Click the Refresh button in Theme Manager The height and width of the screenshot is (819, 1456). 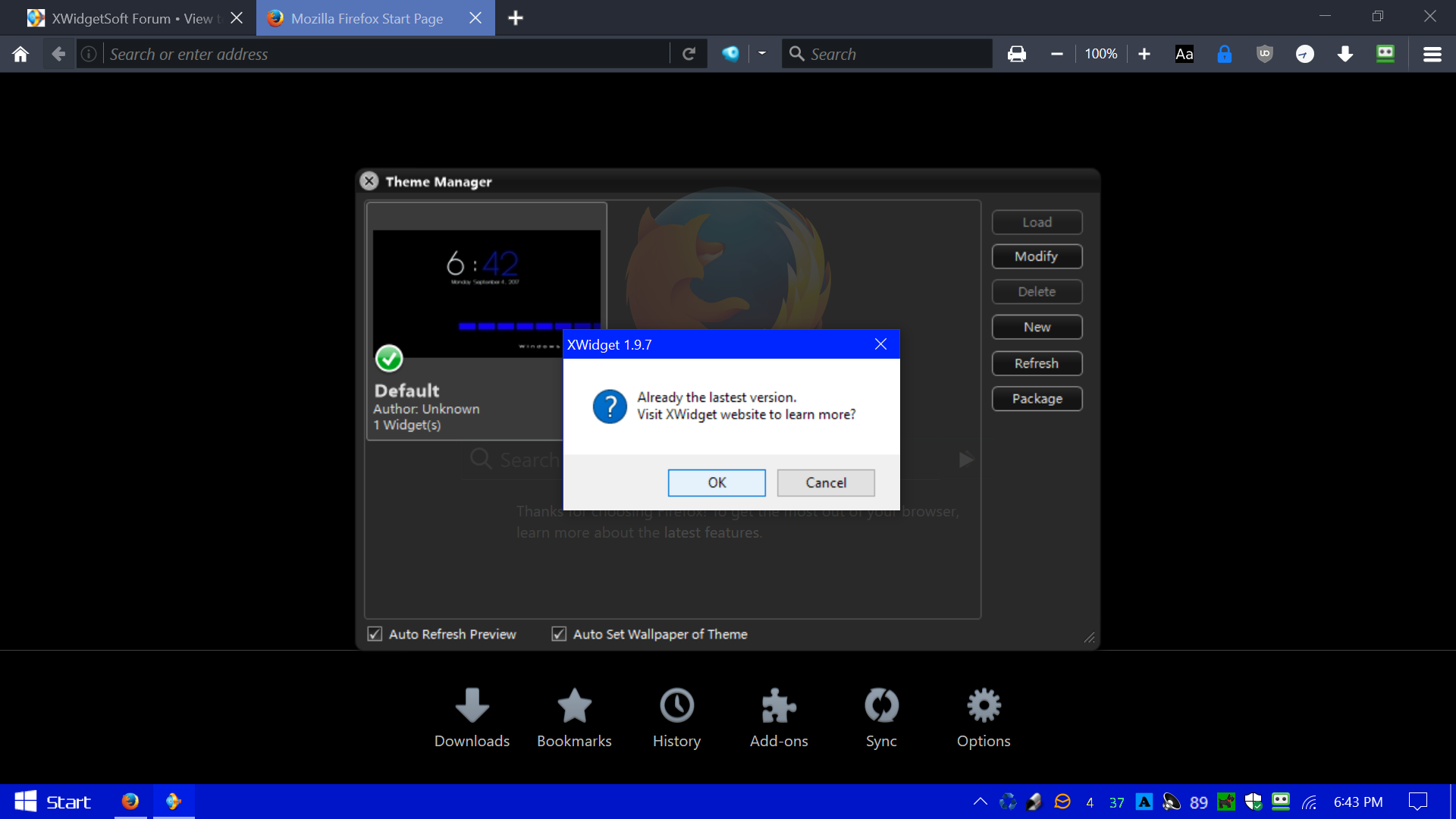[x=1037, y=363]
